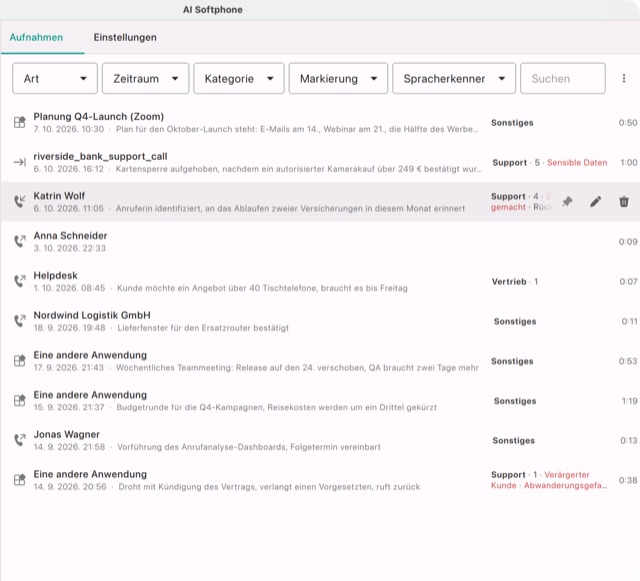Click the outgoing call icon beside Helpdesk
The image size is (640, 581).
point(20,281)
